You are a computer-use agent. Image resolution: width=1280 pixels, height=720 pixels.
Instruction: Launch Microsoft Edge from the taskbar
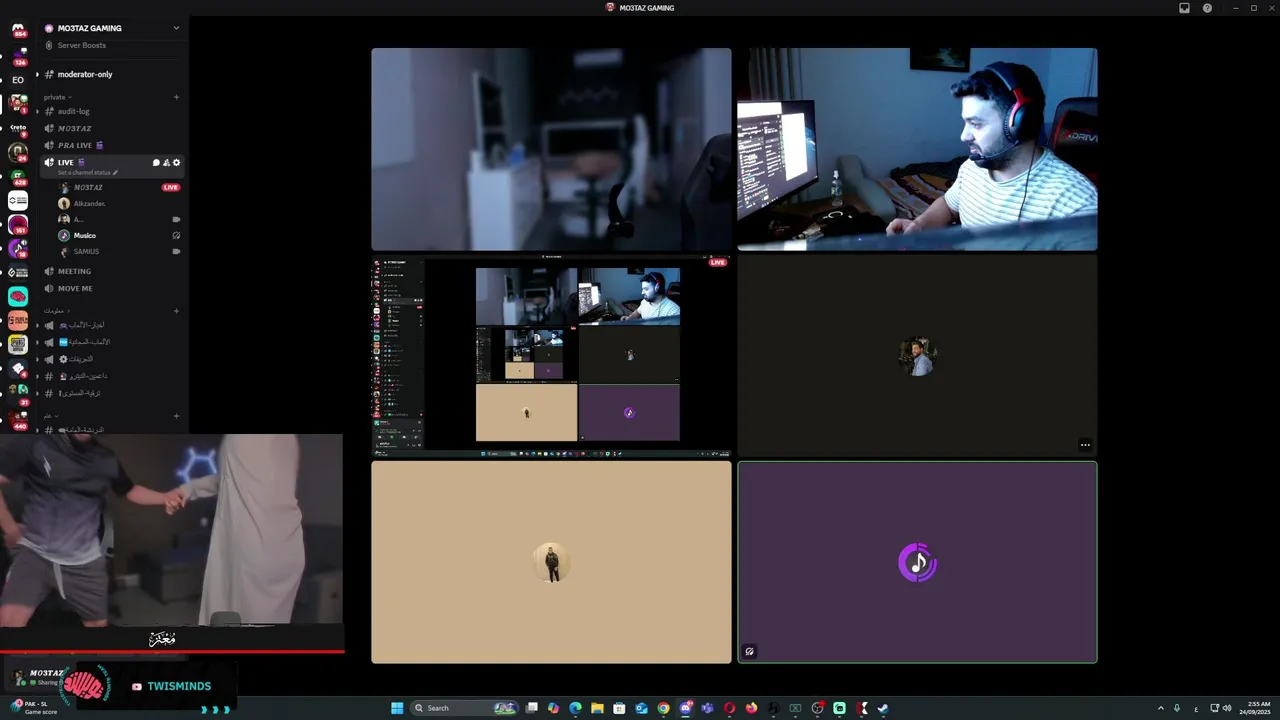pyautogui.click(x=575, y=708)
